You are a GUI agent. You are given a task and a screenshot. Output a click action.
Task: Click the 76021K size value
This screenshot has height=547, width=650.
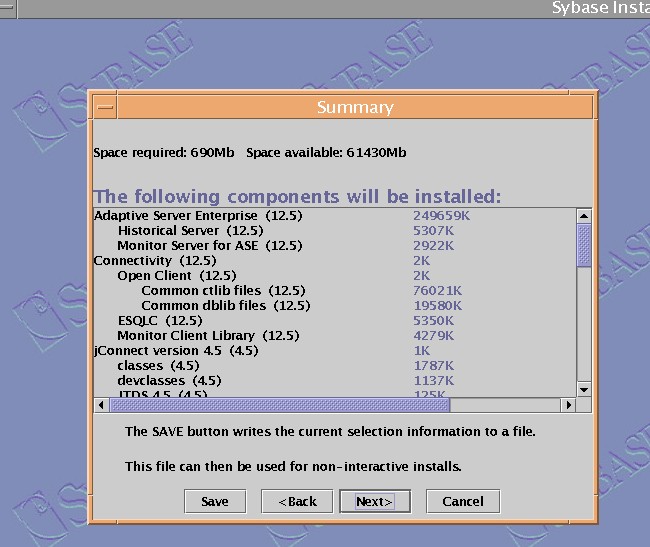pyautogui.click(x=437, y=290)
